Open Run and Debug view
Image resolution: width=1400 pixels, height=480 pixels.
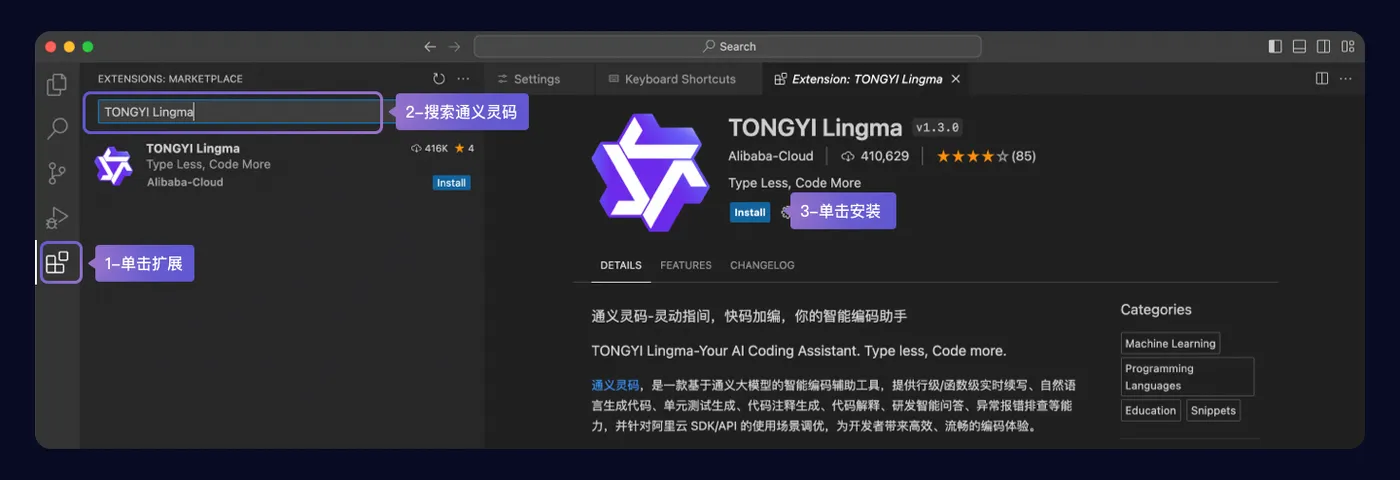(x=57, y=217)
